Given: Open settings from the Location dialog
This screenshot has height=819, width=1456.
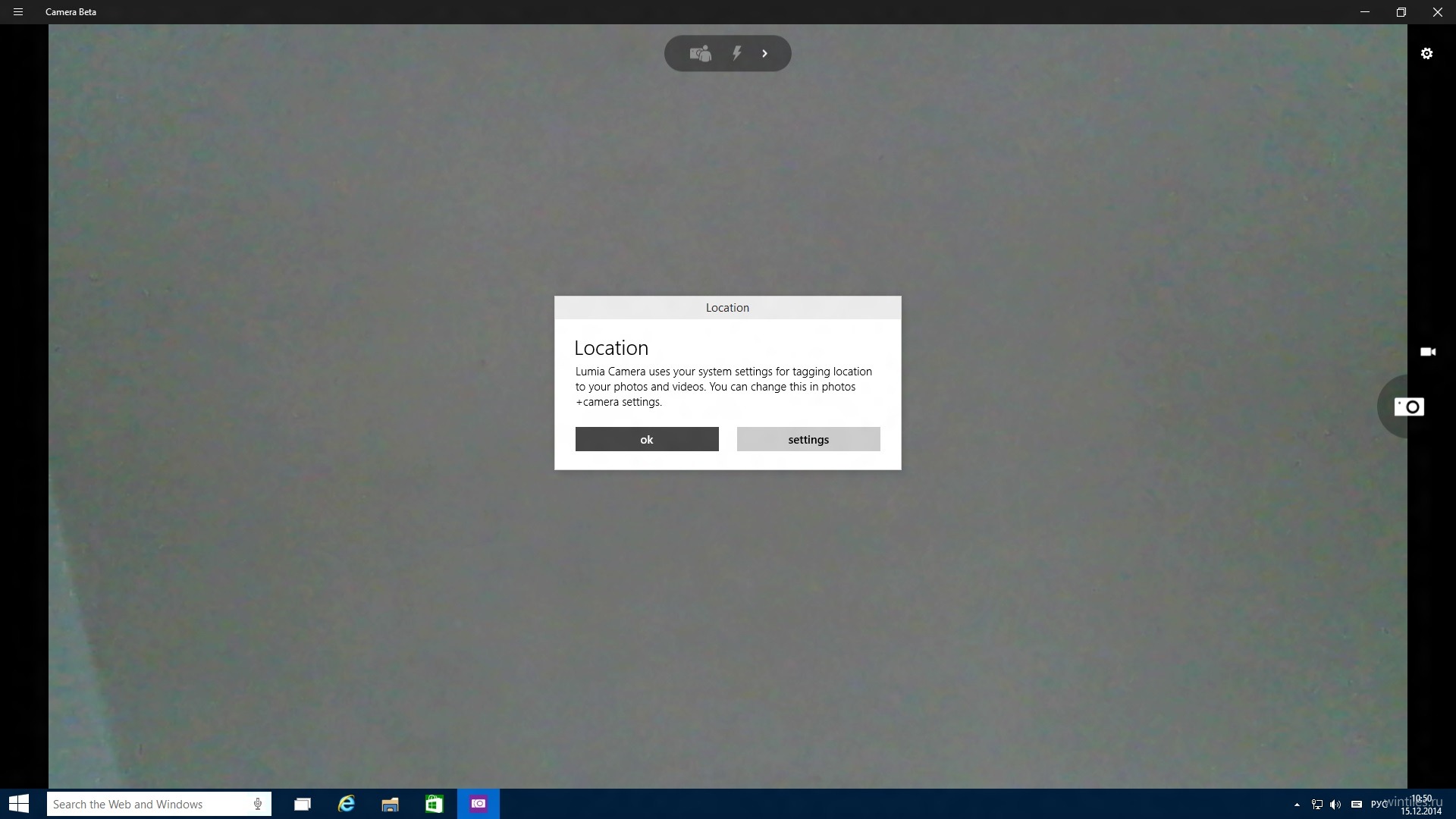Looking at the screenshot, I should coord(808,439).
